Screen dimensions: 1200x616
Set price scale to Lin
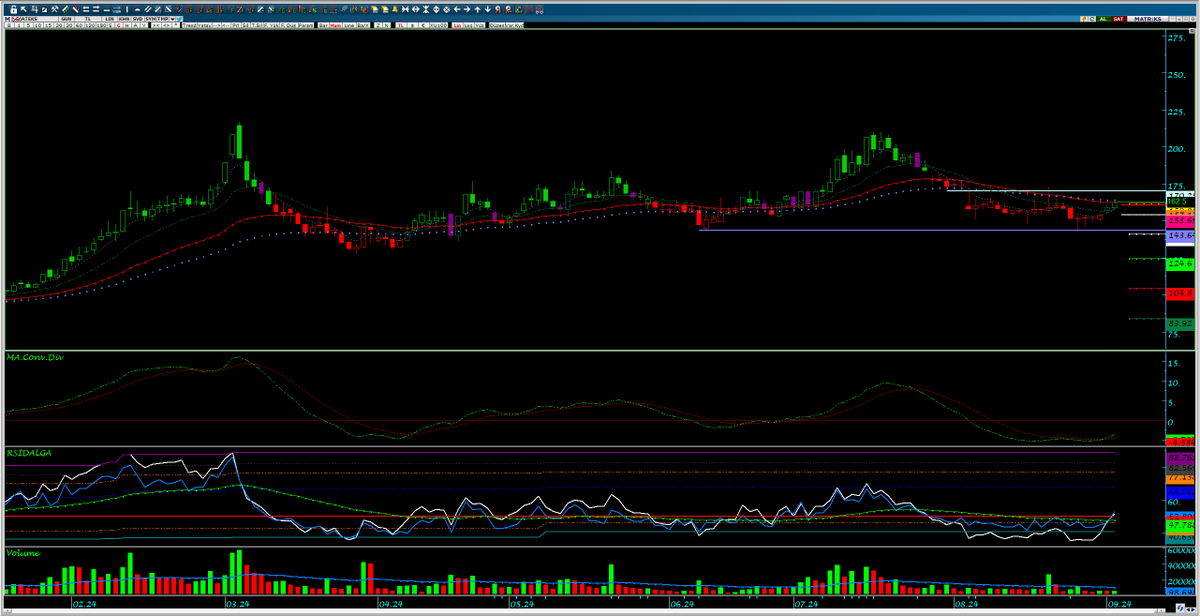coord(458,25)
